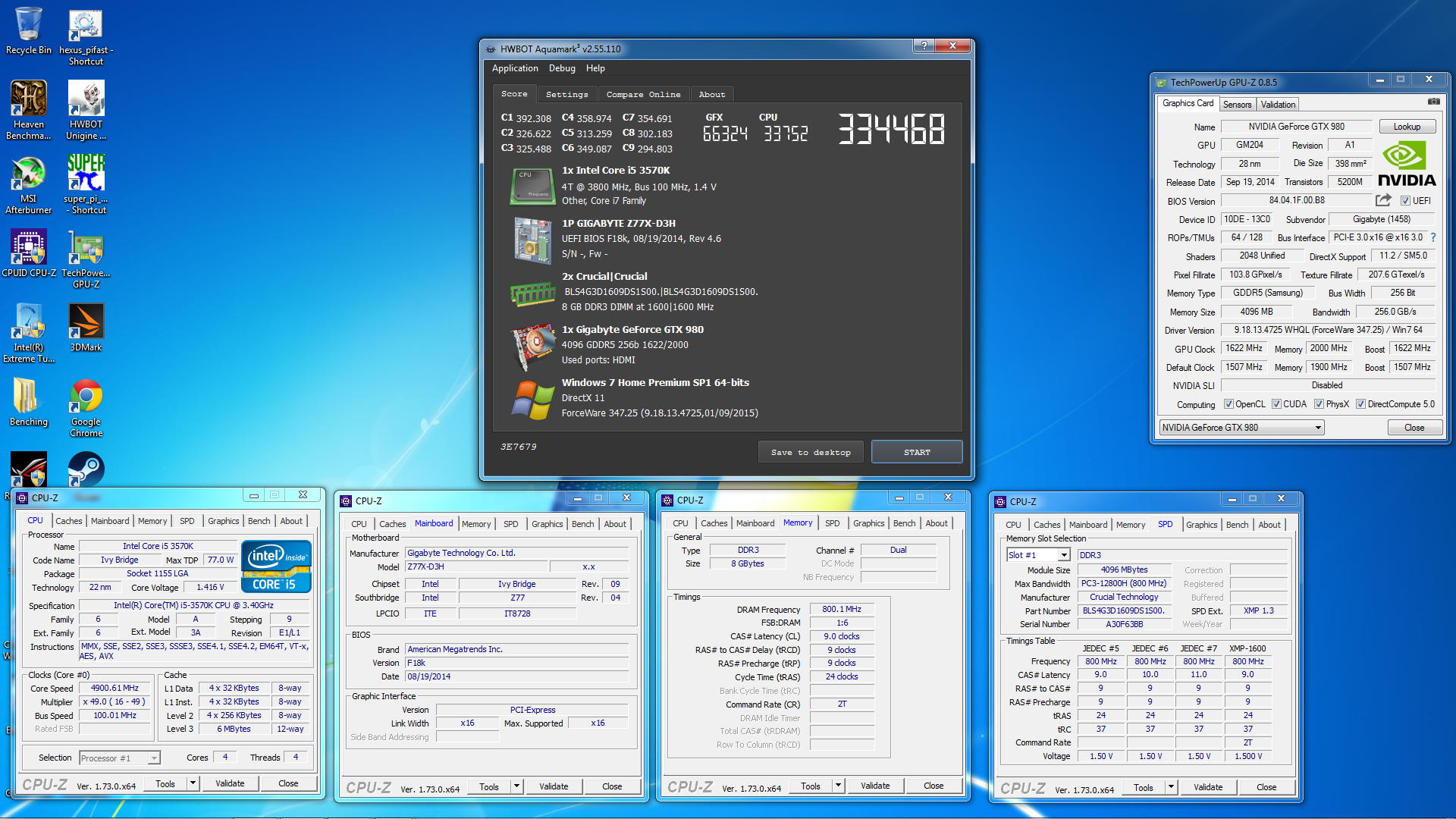This screenshot has height=819, width=1456.
Task: Open Processor #1 selection dropdown in CPU-Z
Action: pos(120,758)
